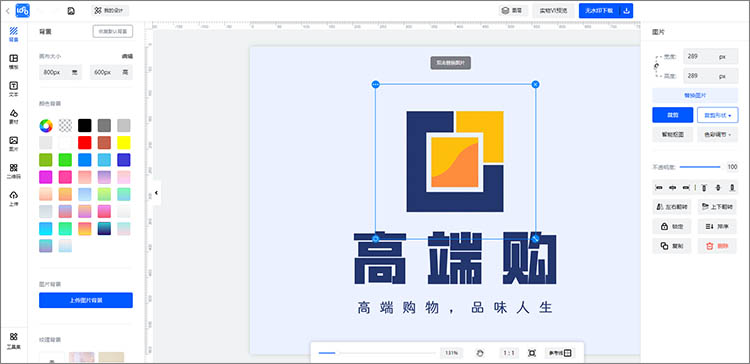Go back with the top-left arrow

pos(8,11)
